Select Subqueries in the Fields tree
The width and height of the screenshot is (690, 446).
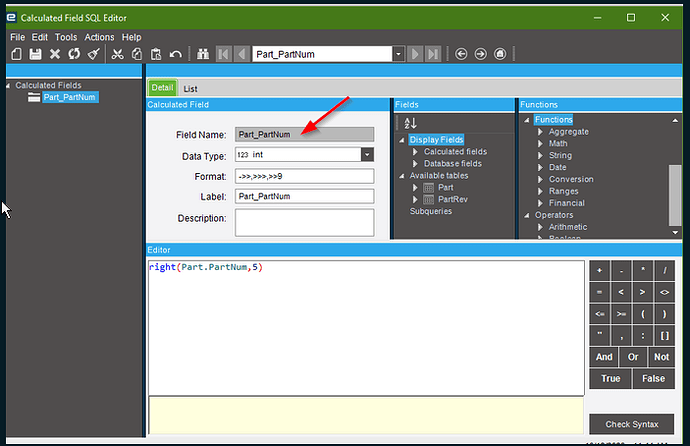(431, 211)
